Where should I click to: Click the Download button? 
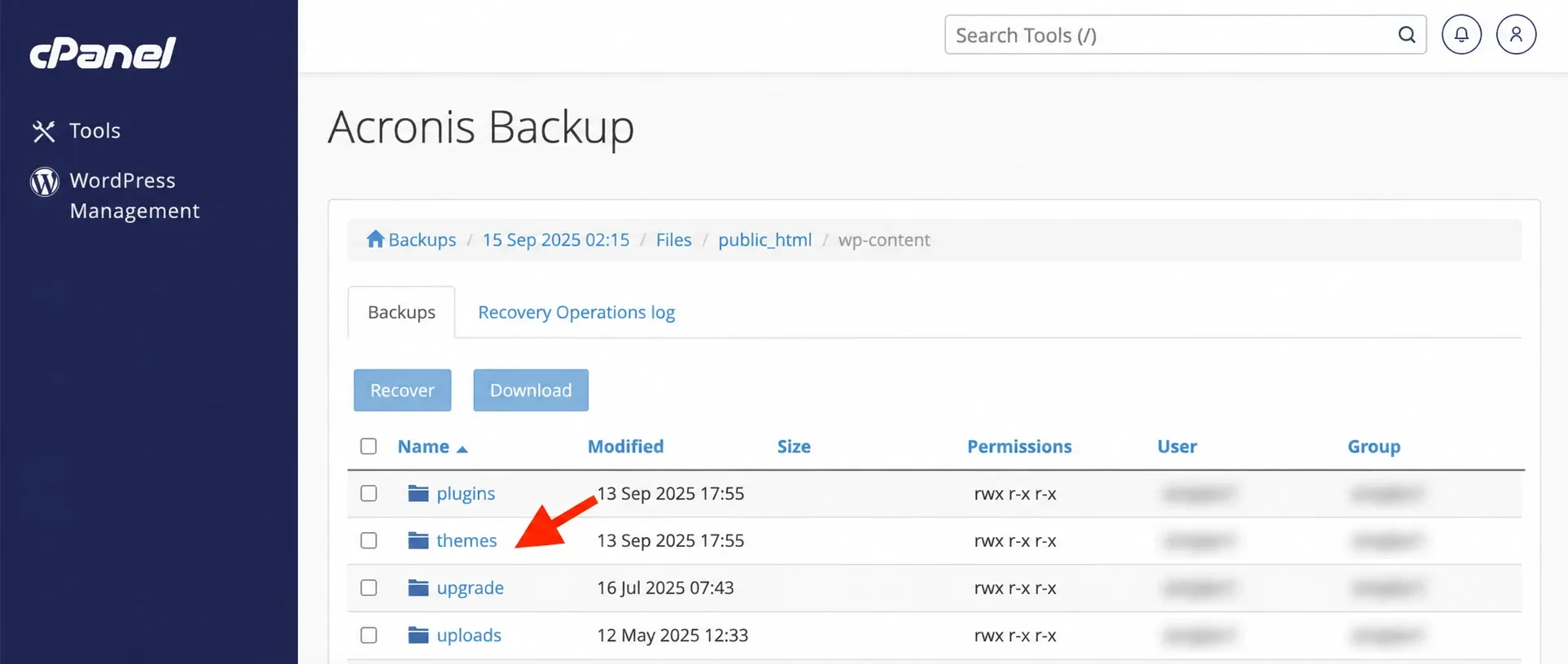point(531,391)
